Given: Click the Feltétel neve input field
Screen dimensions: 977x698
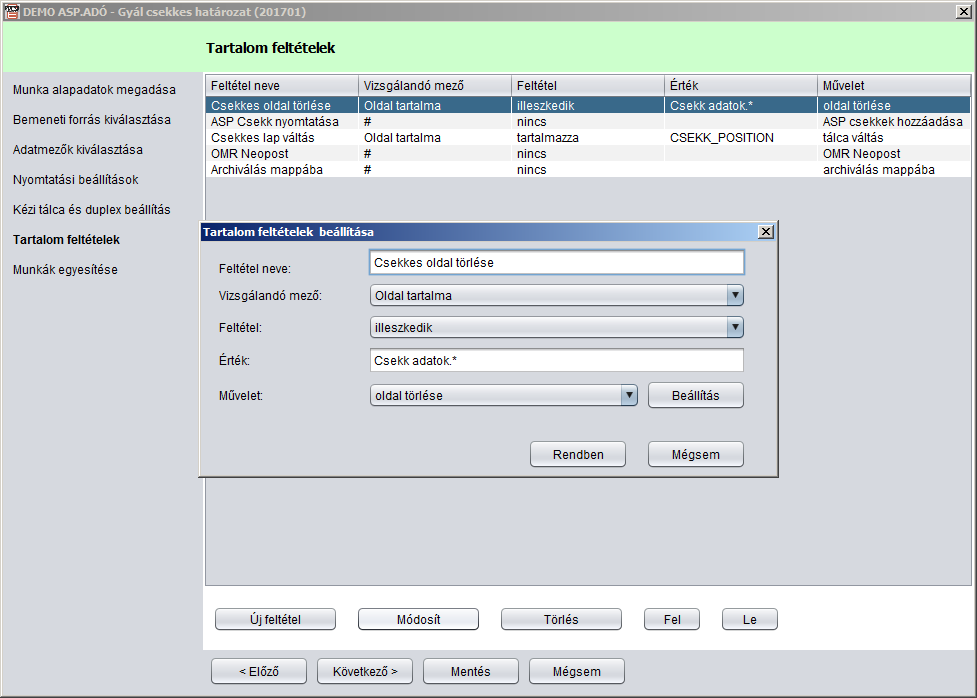Looking at the screenshot, I should pyautogui.click(x=556, y=262).
